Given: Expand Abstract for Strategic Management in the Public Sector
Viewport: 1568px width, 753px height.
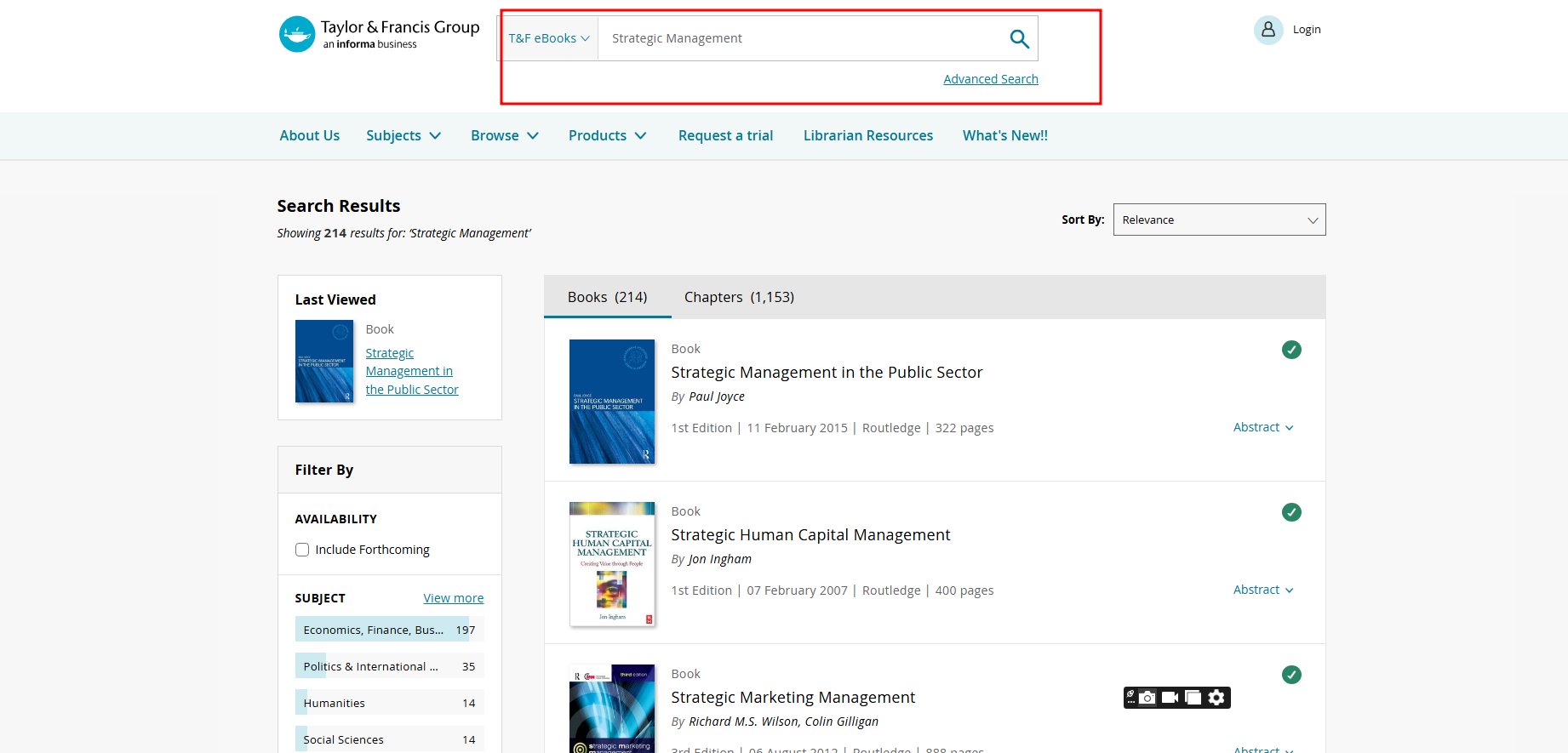Looking at the screenshot, I should pyautogui.click(x=1262, y=427).
